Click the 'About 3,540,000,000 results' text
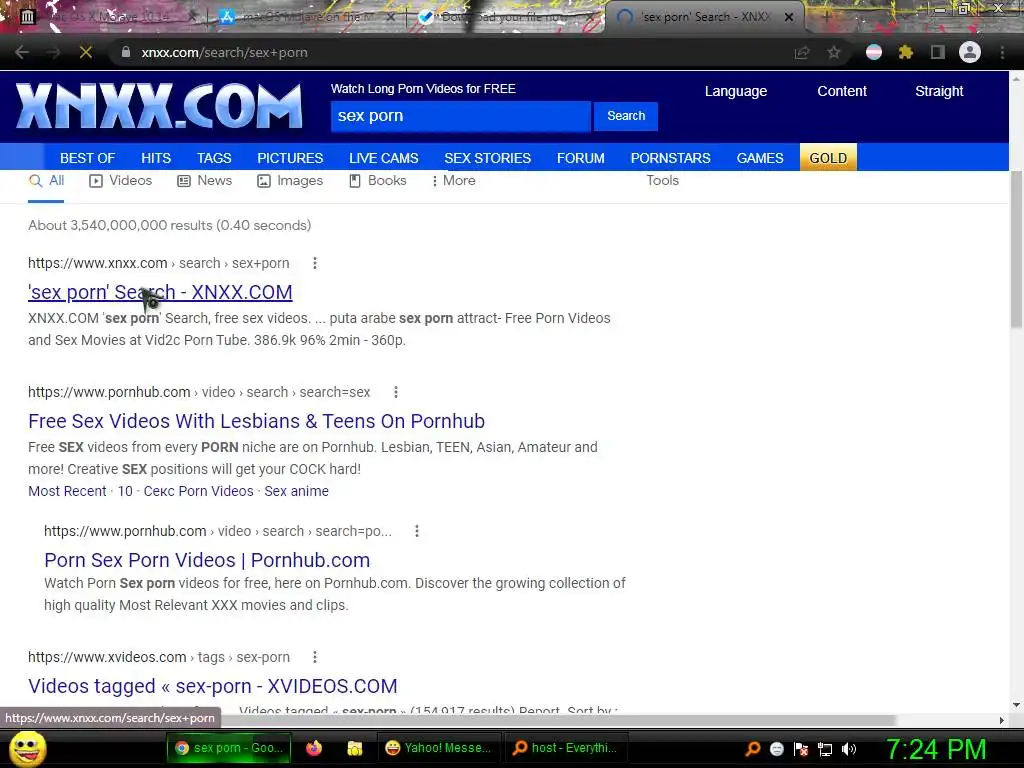The width and height of the screenshot is (1024, 768). [170, 225]
